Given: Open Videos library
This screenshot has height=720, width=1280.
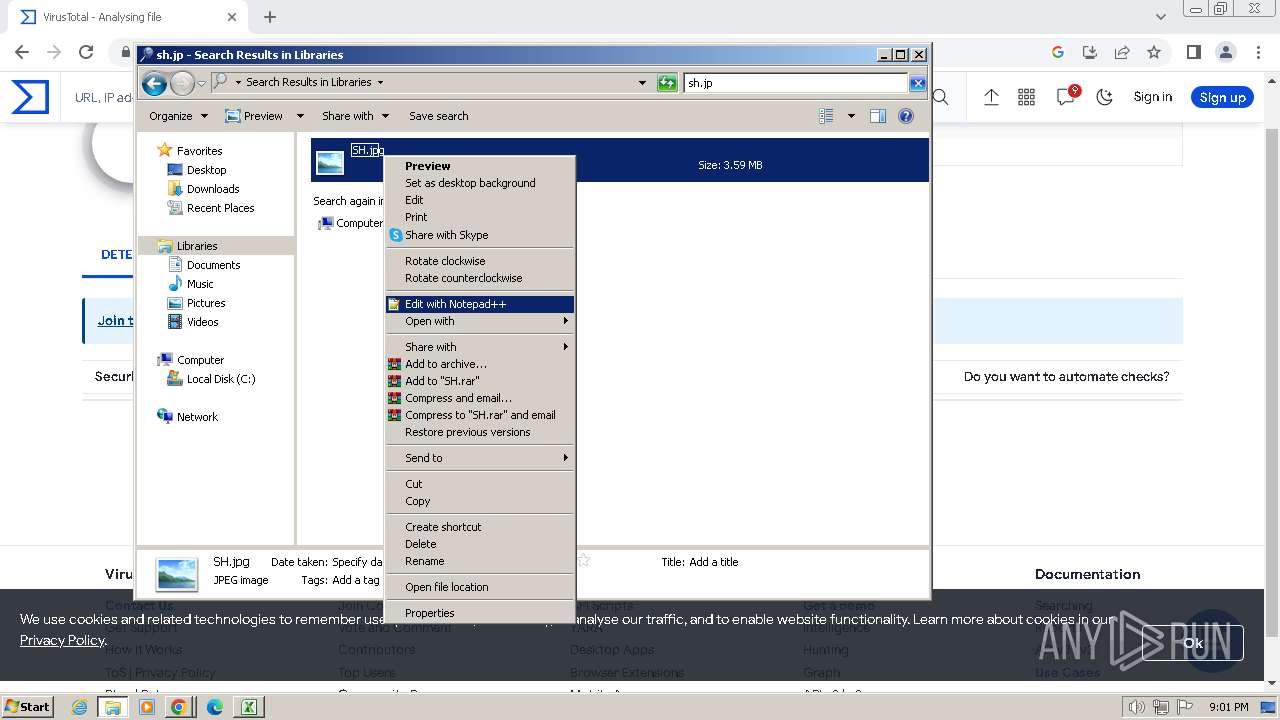Looking at the screenshot, I should [x=202, y=322].
